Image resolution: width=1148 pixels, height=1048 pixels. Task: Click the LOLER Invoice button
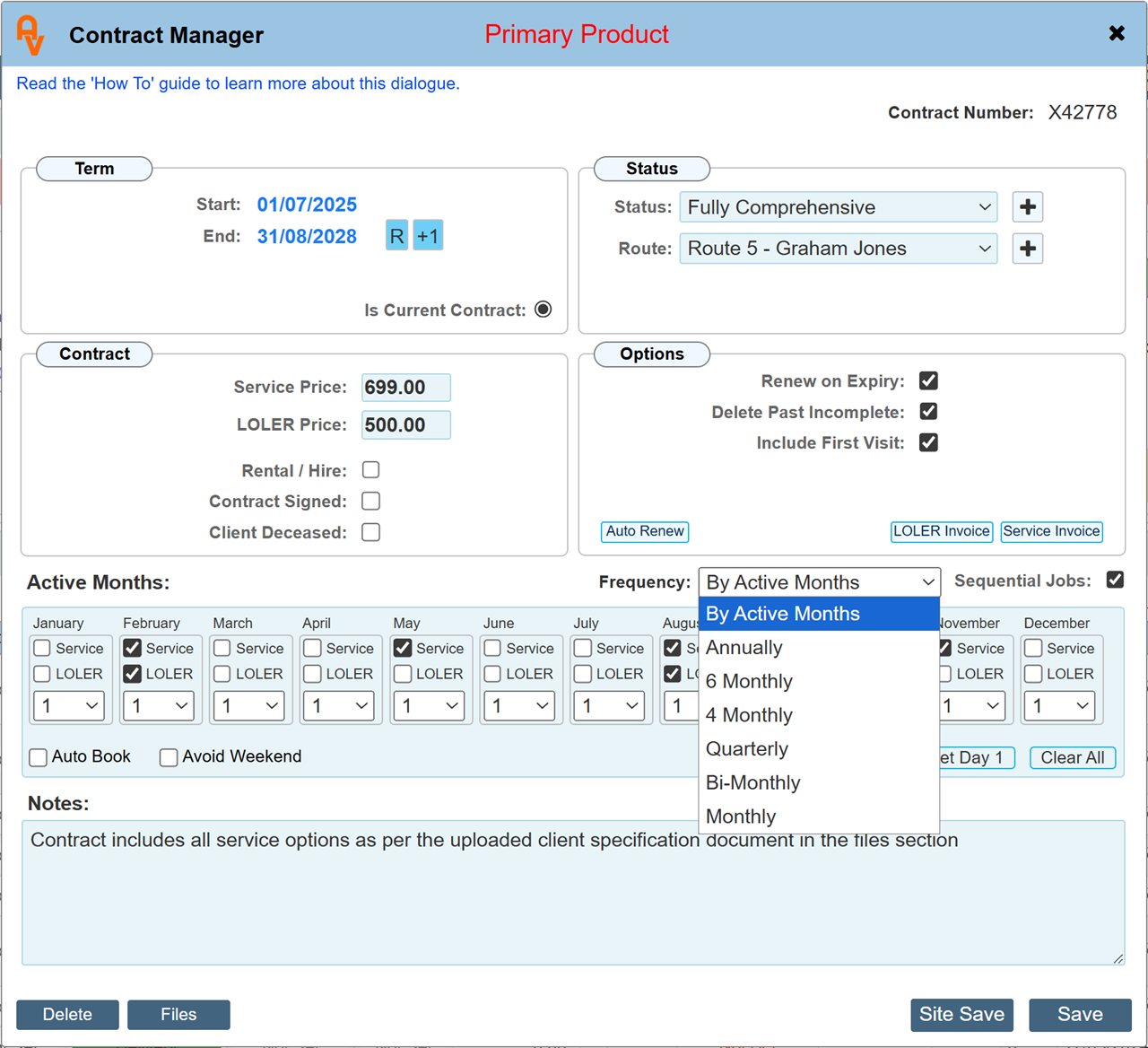[x=942, y=531]
